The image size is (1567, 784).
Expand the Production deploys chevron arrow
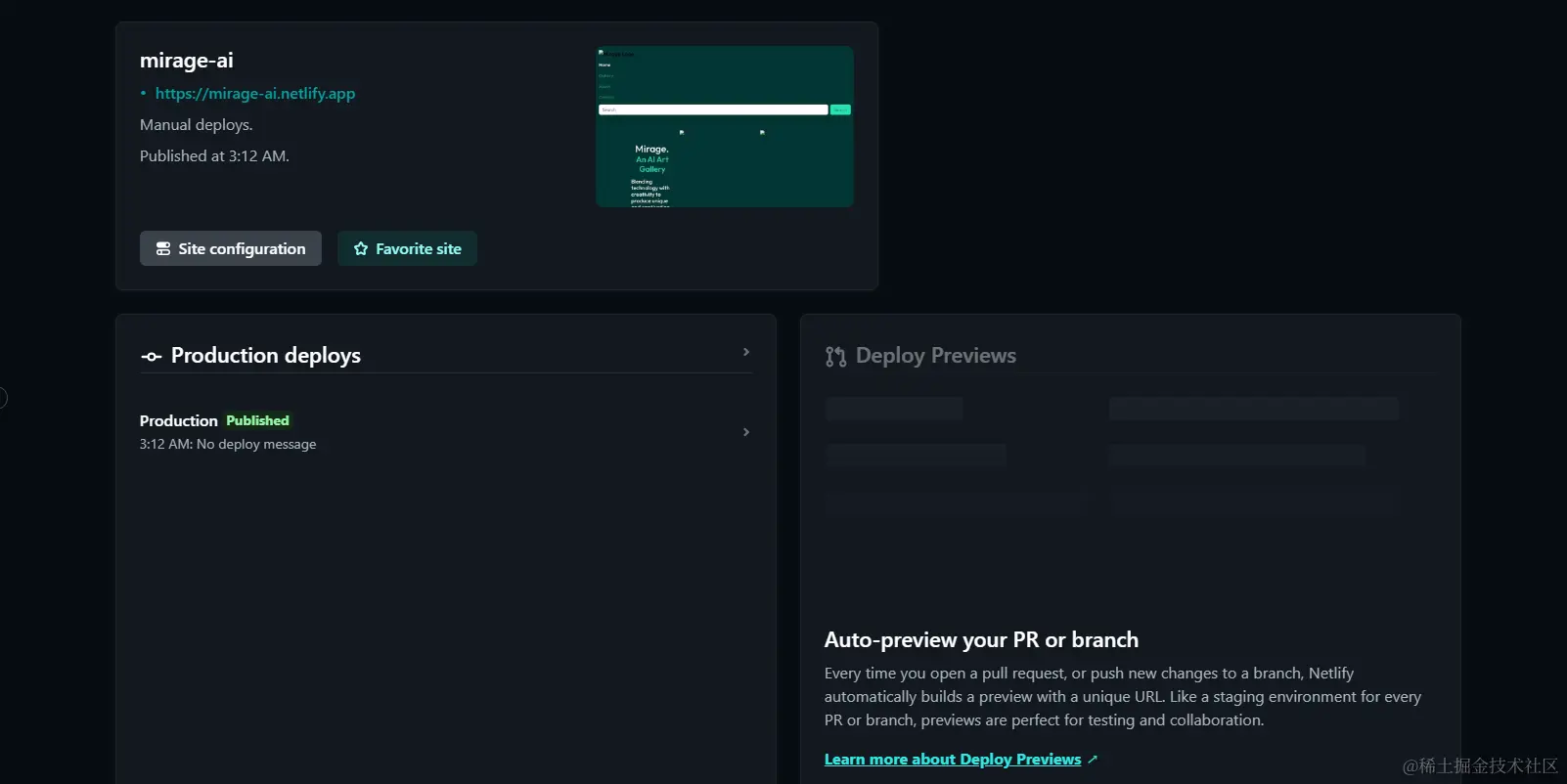point(746,352)
